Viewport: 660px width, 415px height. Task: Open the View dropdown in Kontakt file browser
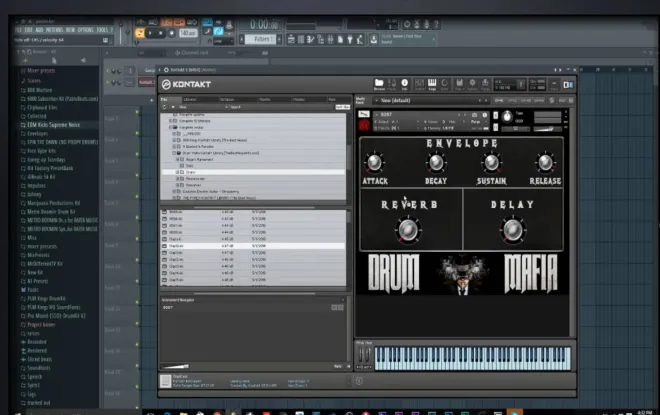pos(203,107)
